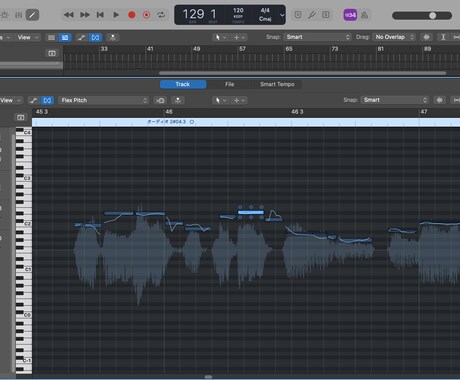This screenshot has width=460, height=380.
Task: Adjust the master volume slider knob
Action: coord(432,15)
